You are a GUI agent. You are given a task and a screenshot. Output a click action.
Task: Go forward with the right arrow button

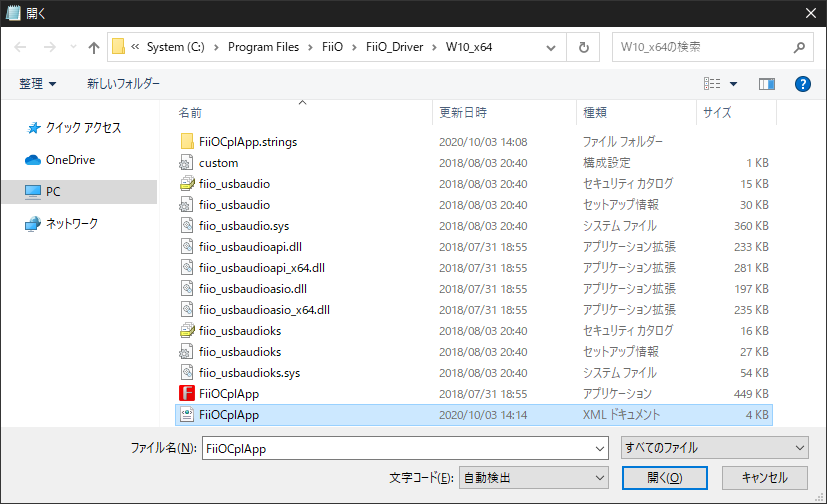click(x=50, y=47)
